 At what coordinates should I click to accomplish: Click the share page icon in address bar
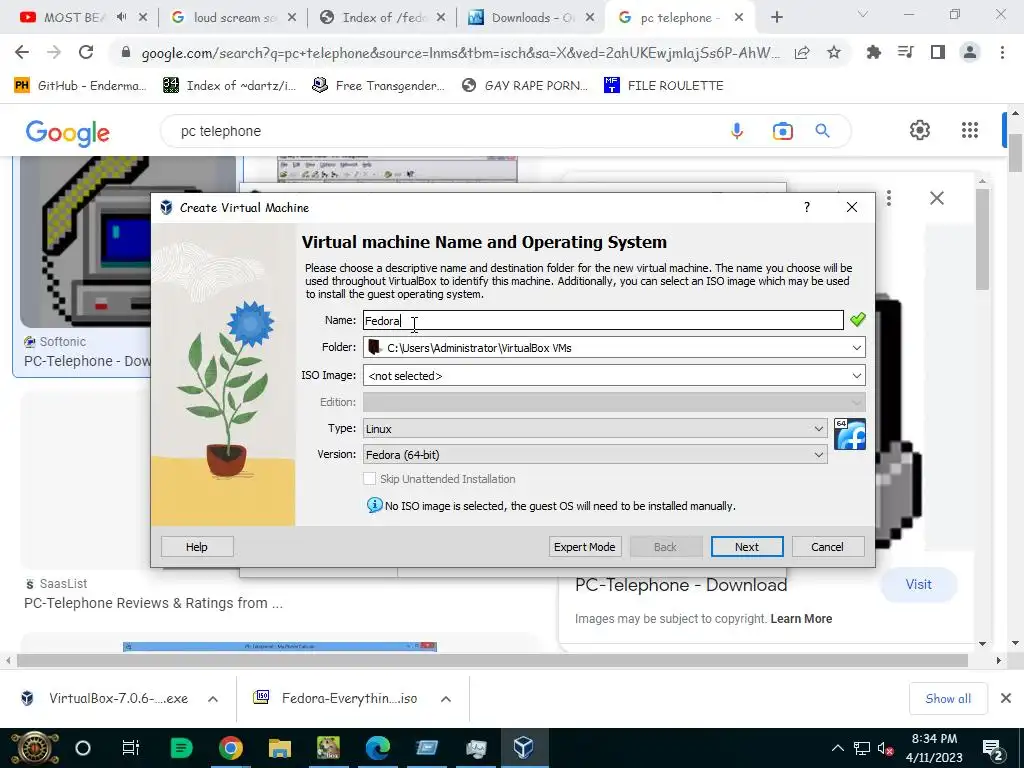802,53
